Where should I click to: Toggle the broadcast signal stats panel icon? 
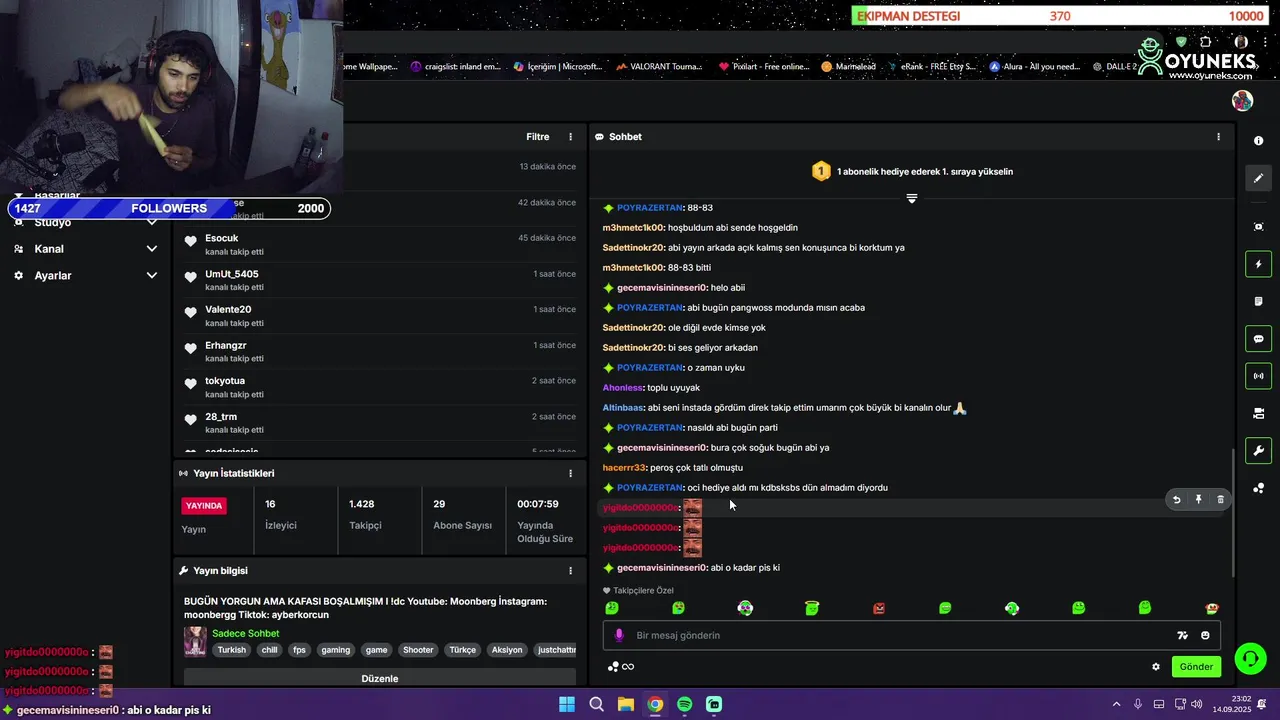1258,376
